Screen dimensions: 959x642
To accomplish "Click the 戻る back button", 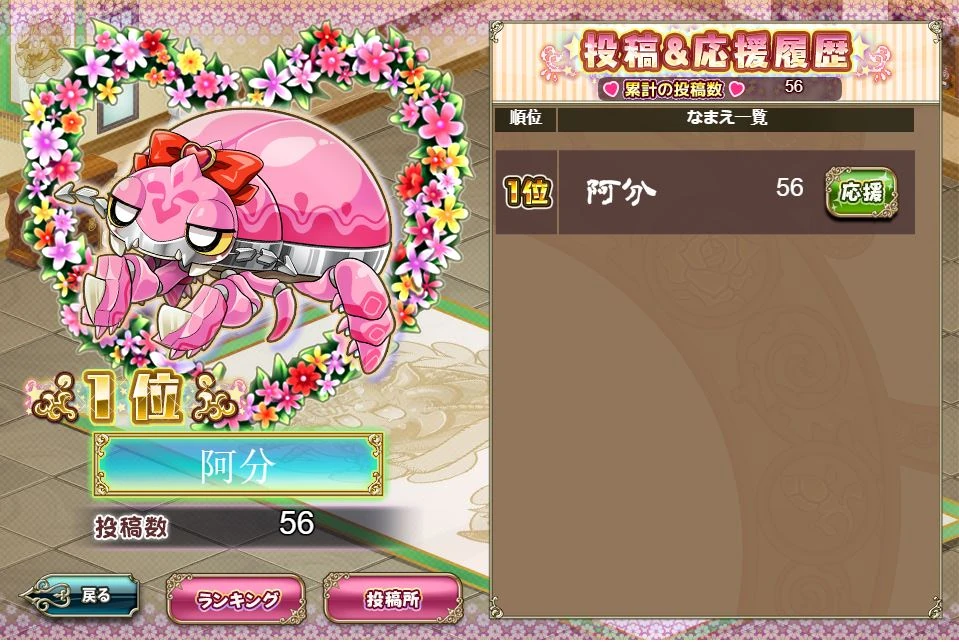I will pos(80,595).
